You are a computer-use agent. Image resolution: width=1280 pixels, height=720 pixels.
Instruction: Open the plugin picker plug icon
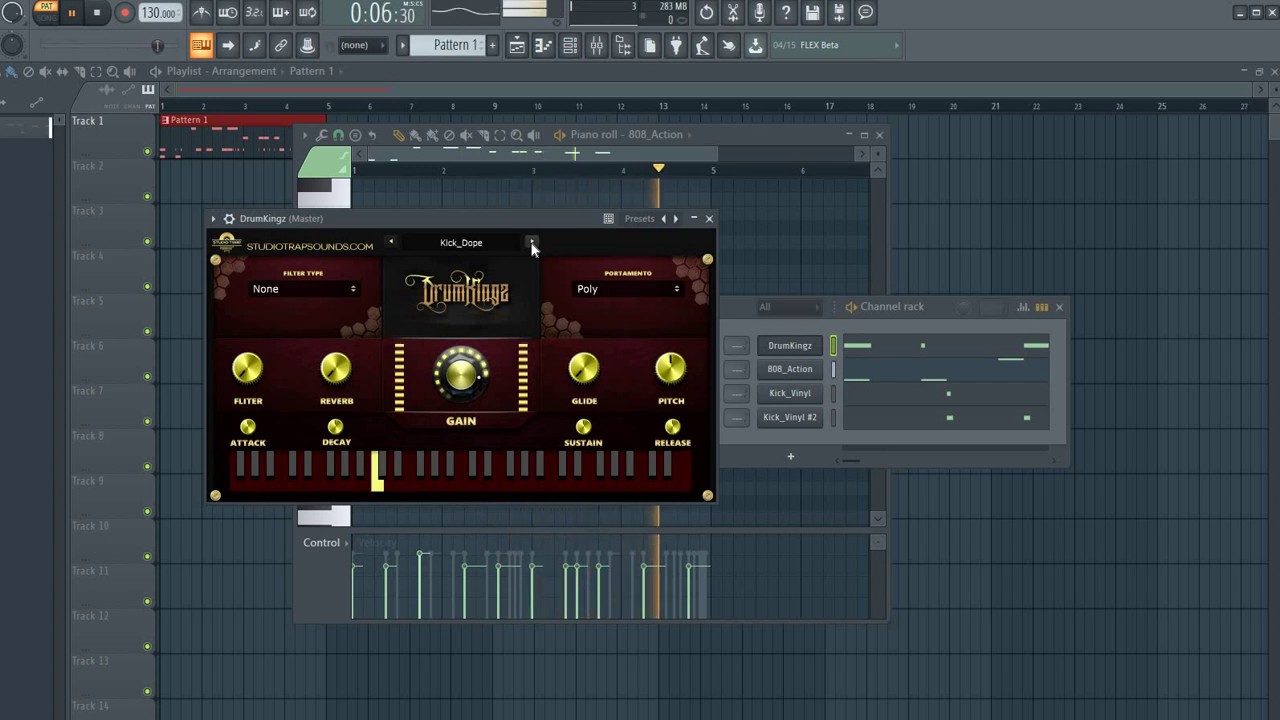point(676,45)
